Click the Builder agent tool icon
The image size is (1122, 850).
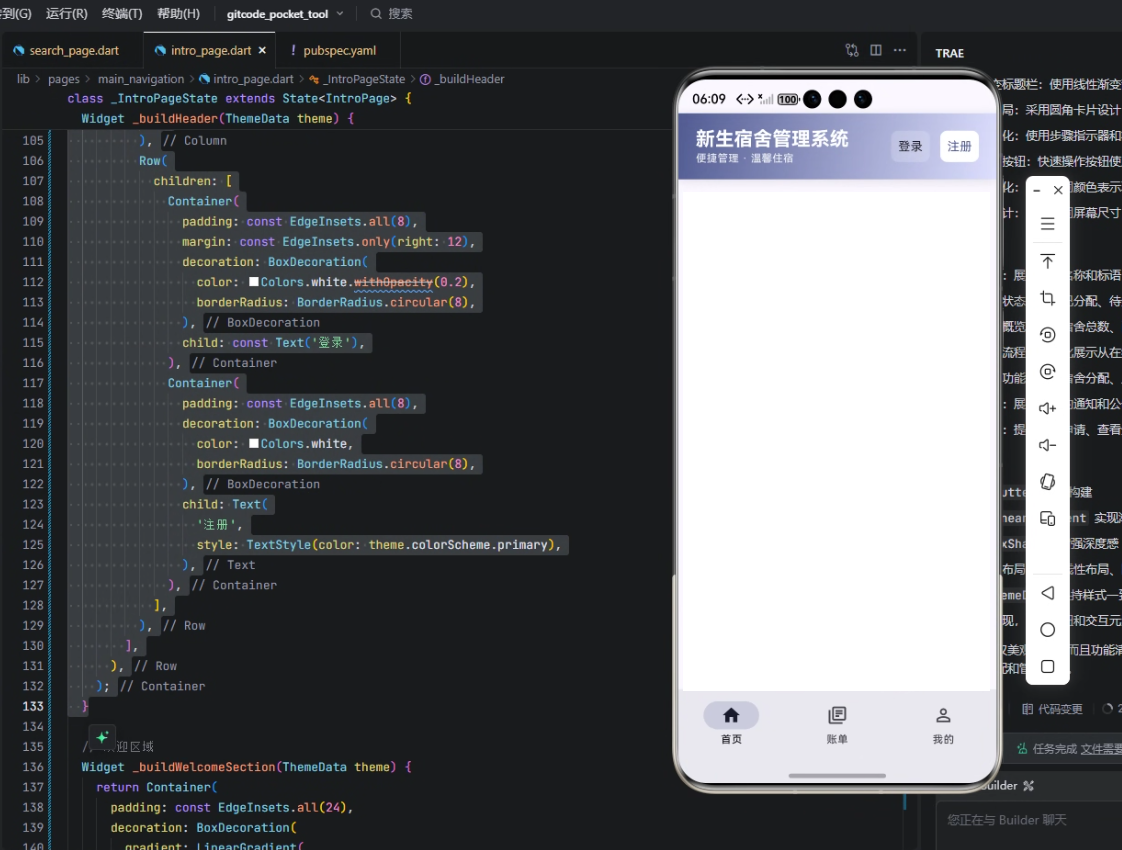(1028, 786)
